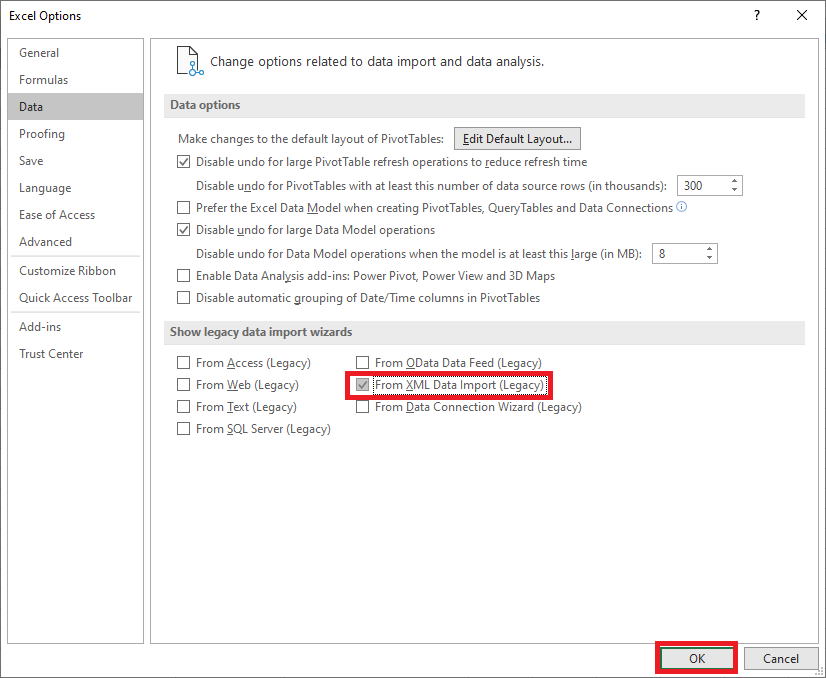826x678 pixels.
Task: Click the data import options page icon
Action: [x=190, y=61]
